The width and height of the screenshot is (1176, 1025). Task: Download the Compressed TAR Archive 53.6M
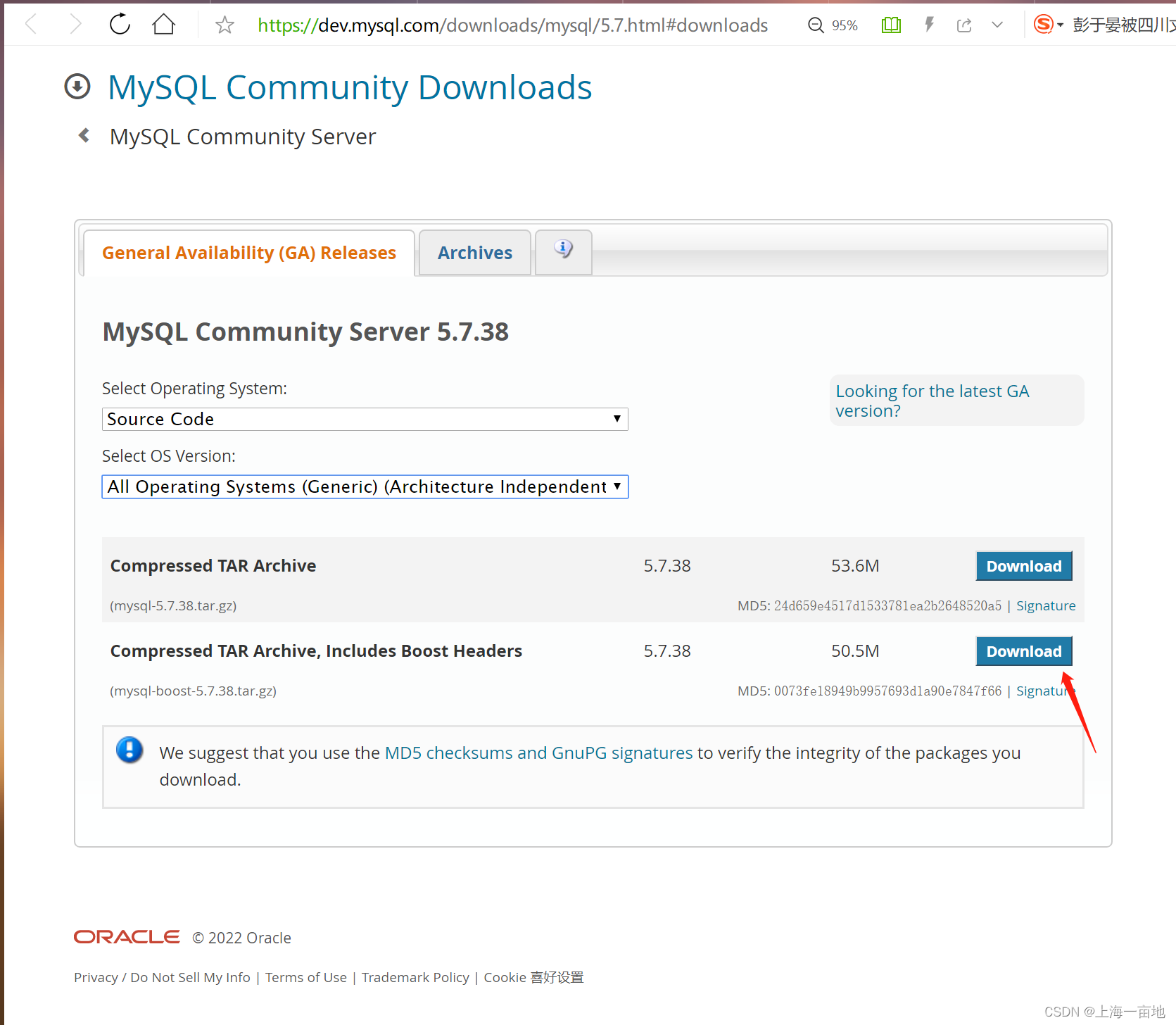click(x=1024, y=566)
